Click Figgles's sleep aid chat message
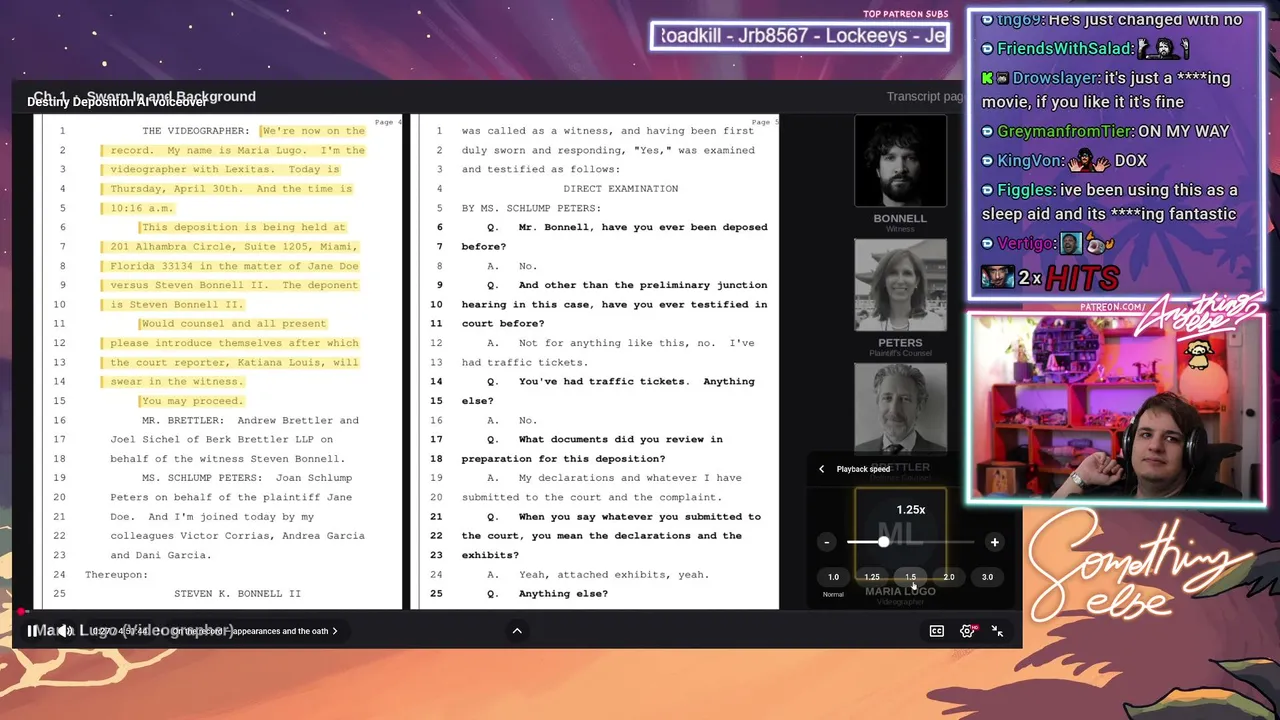The width and height of the screenshot is (1280, 720). click(1109, 202)
